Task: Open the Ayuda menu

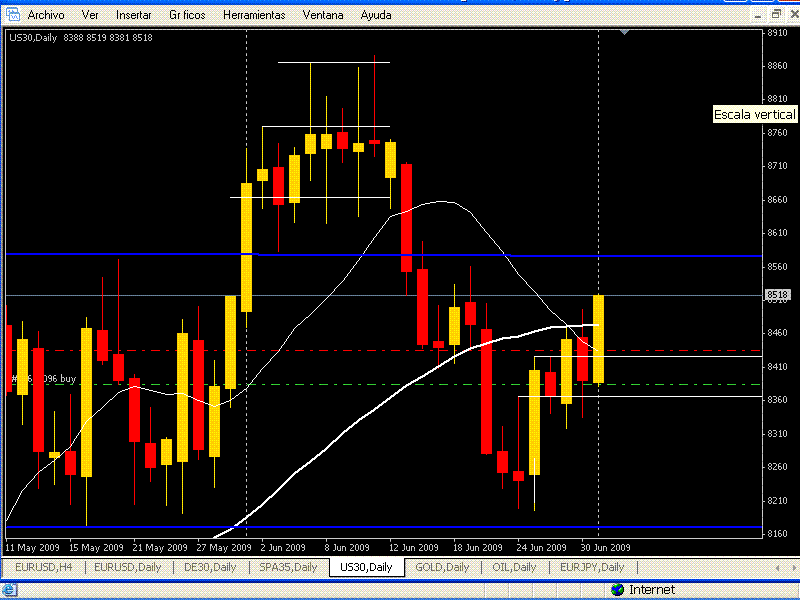Action: [376, 15]
